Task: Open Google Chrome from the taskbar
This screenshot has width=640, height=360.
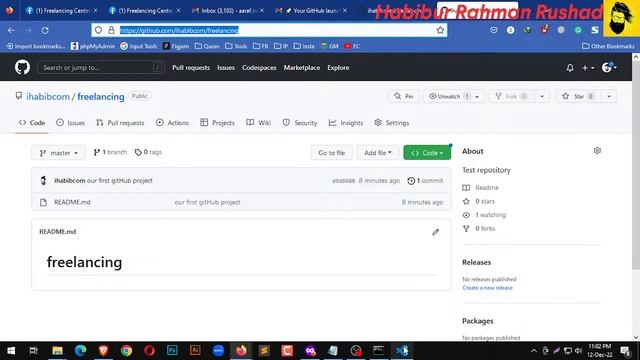Action: tap(127, 351)
